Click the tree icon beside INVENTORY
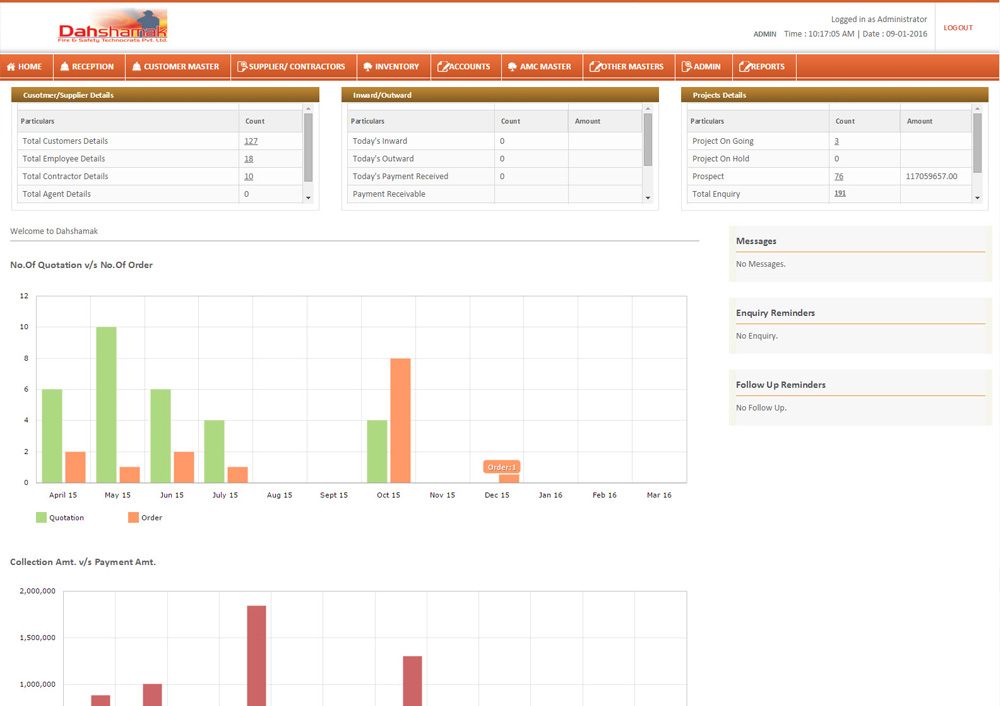This screenshot has width=1000, height=706. click(x=367, y=66)
